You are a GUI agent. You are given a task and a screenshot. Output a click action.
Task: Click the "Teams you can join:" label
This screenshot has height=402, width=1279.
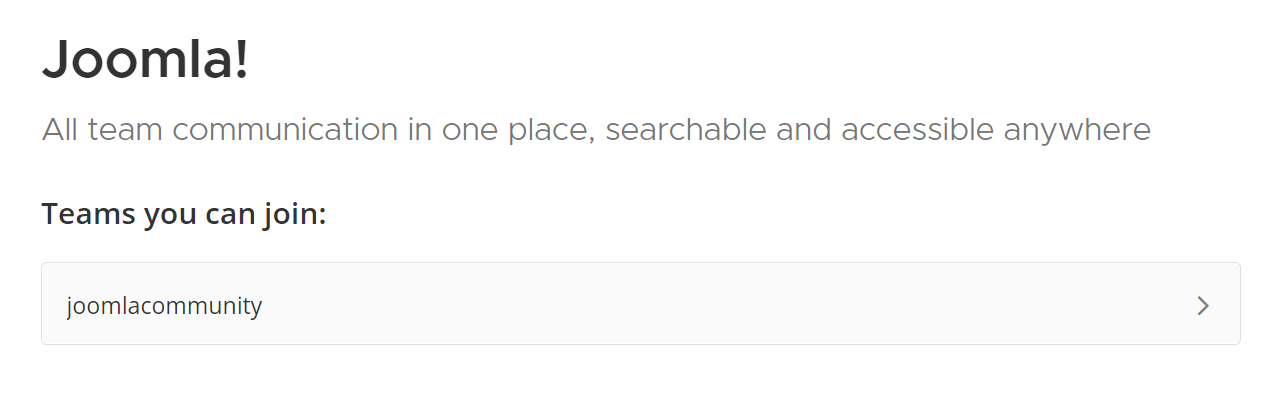(184, 214)
